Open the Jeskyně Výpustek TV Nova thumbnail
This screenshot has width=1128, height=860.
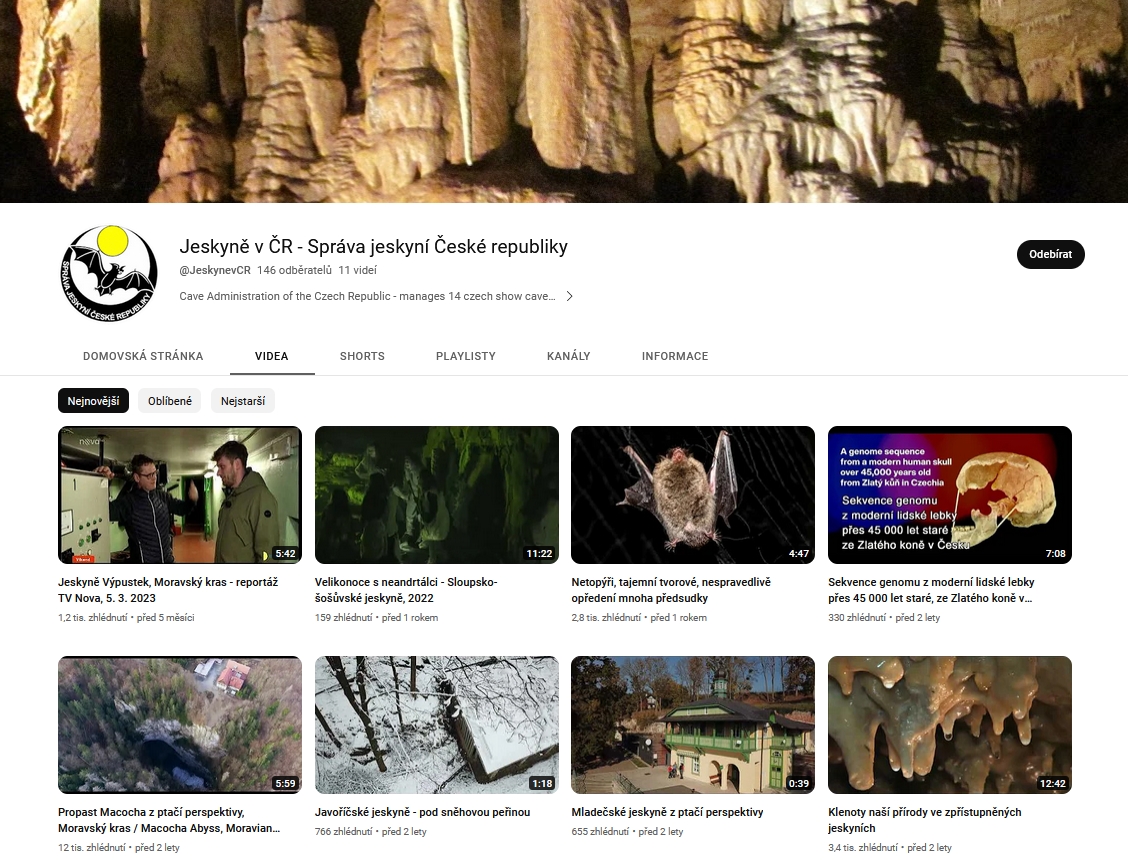(180, 495)
